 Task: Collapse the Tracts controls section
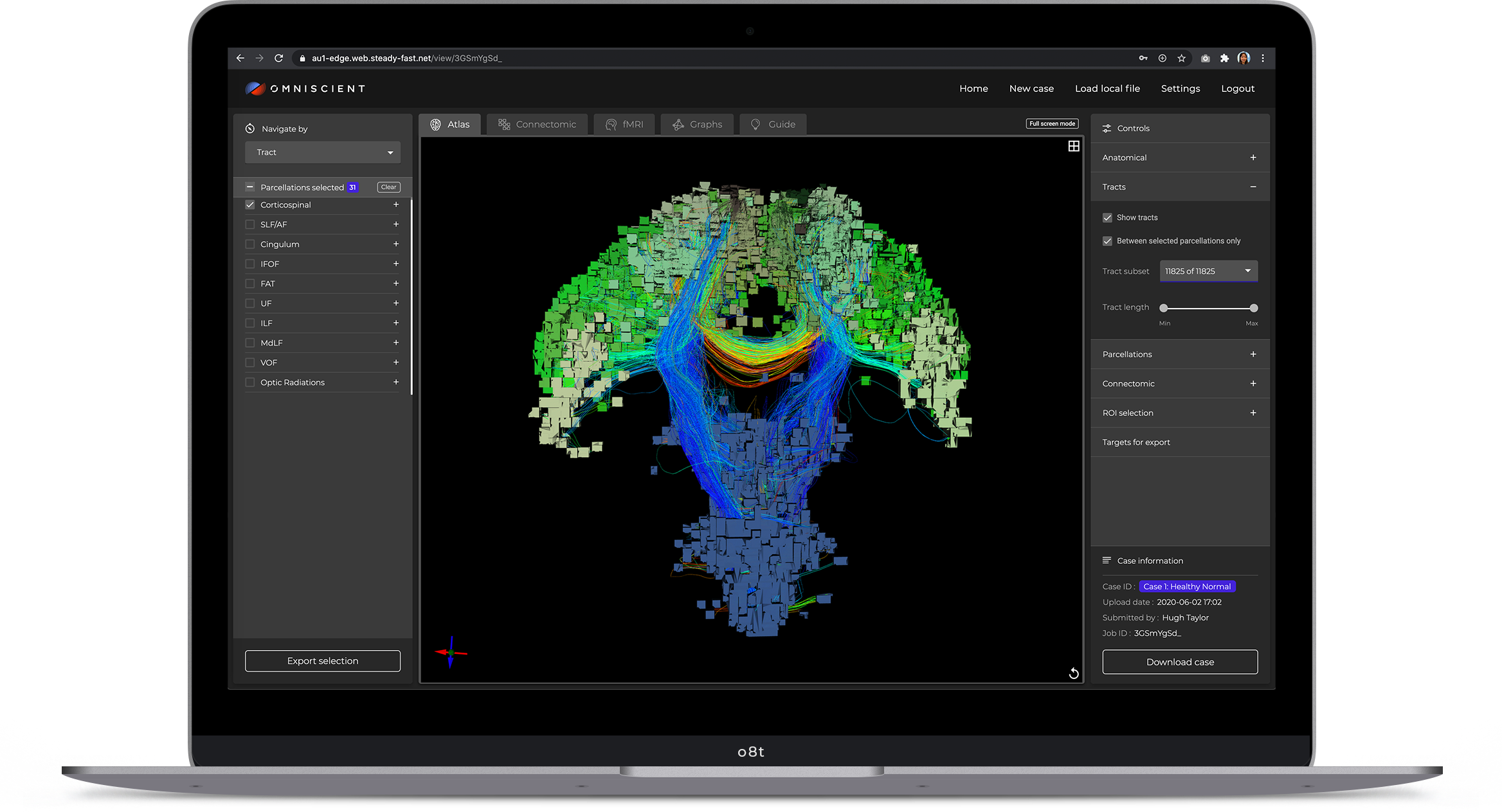point(1253,187)
